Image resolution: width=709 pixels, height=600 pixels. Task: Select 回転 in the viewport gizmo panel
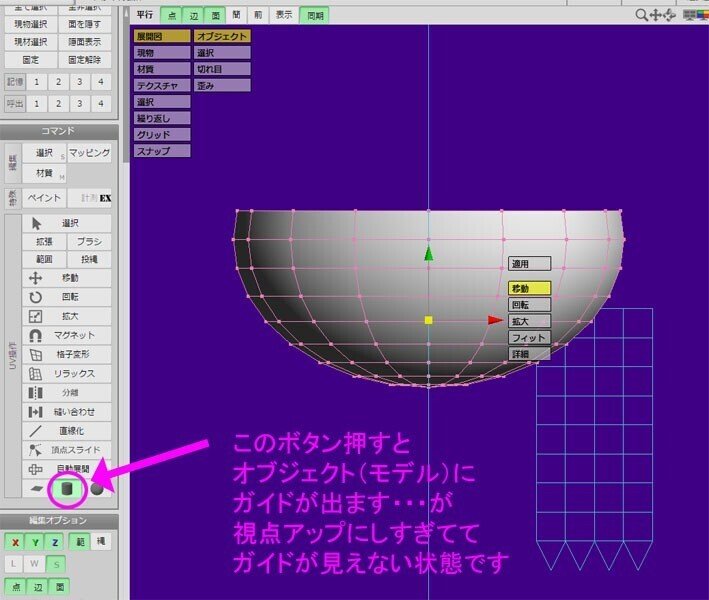coord(529,305)
